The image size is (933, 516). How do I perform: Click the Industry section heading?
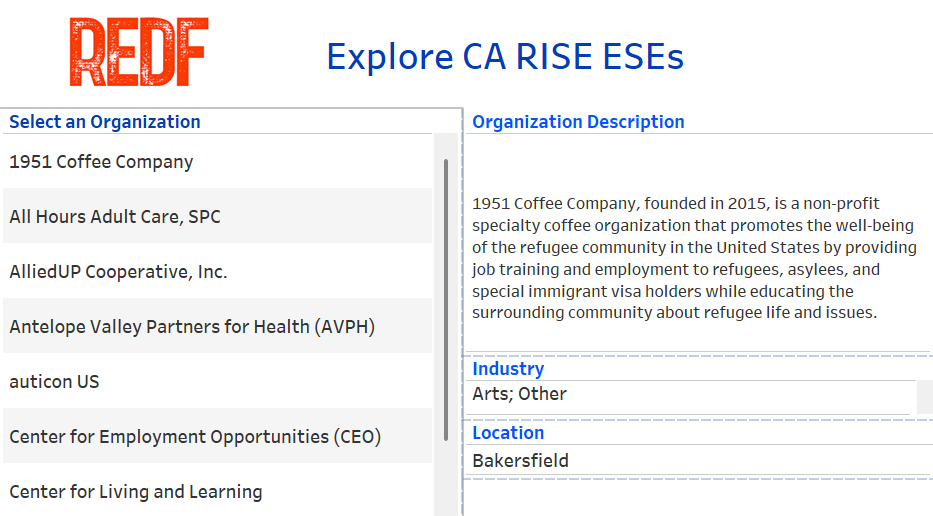click(508, 369)
